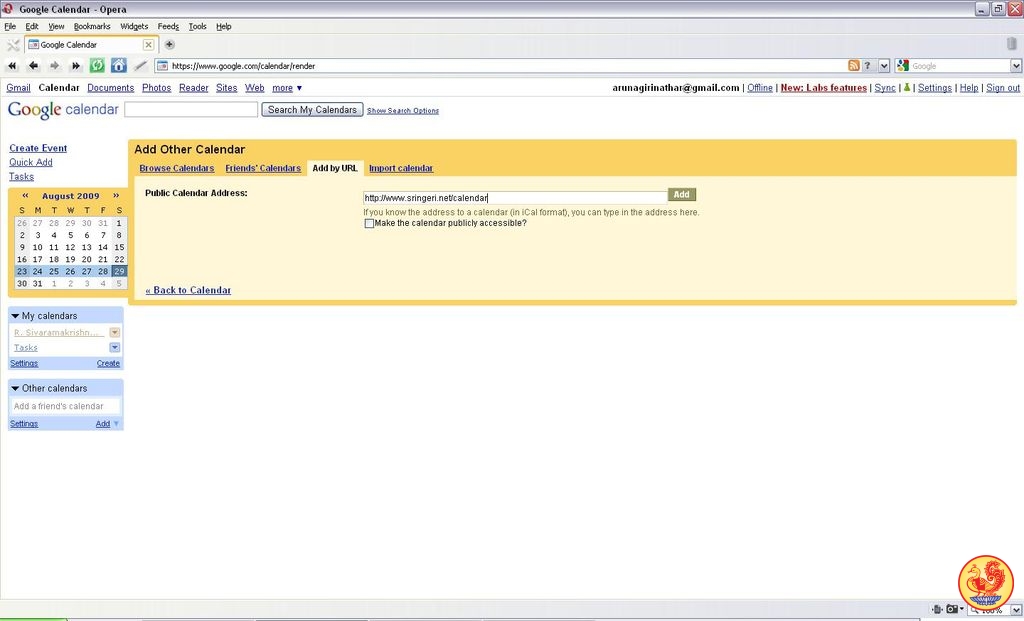Screen dimensions: 1024x621
Task: Reload the page with green refresh icon
Action: (97, 65)
